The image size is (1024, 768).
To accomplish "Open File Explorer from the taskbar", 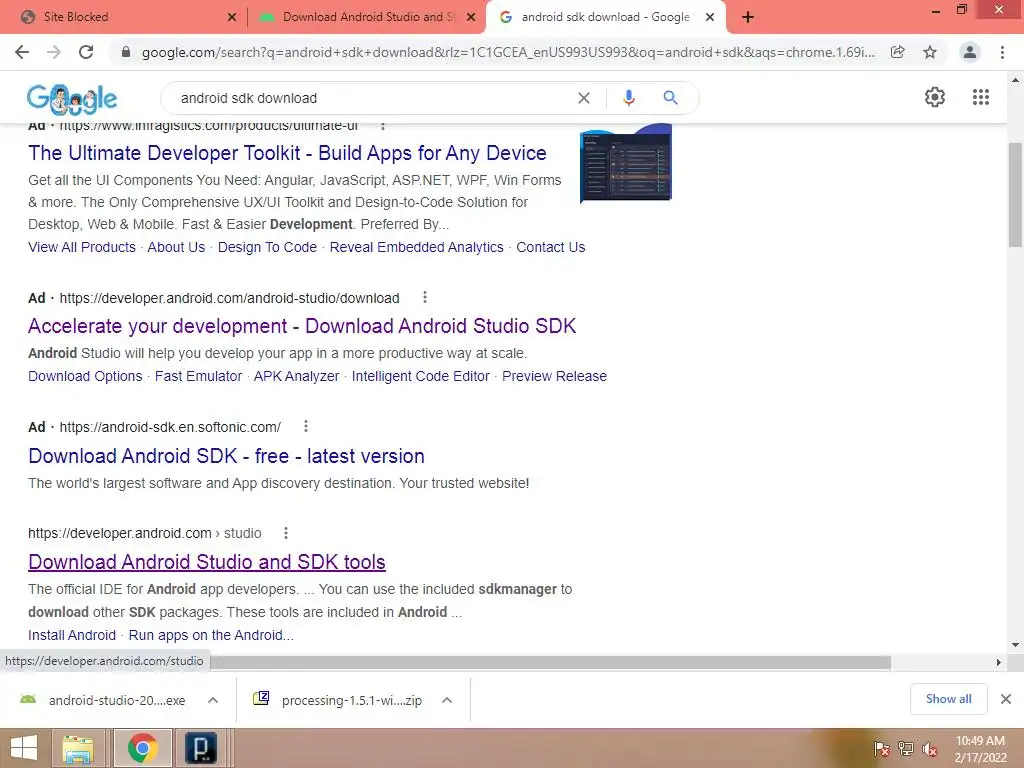I will tap(78, 748).
